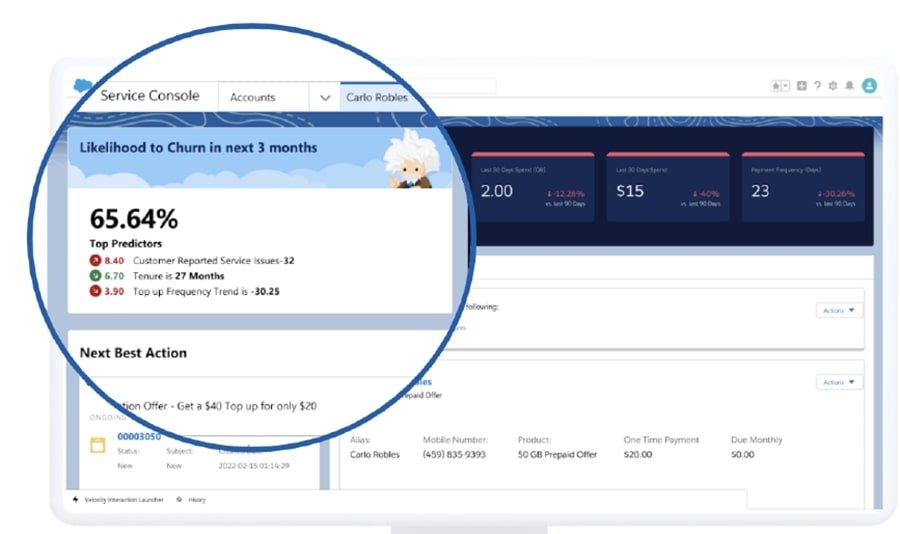Click the user profile avatar

tap(869, 86)
